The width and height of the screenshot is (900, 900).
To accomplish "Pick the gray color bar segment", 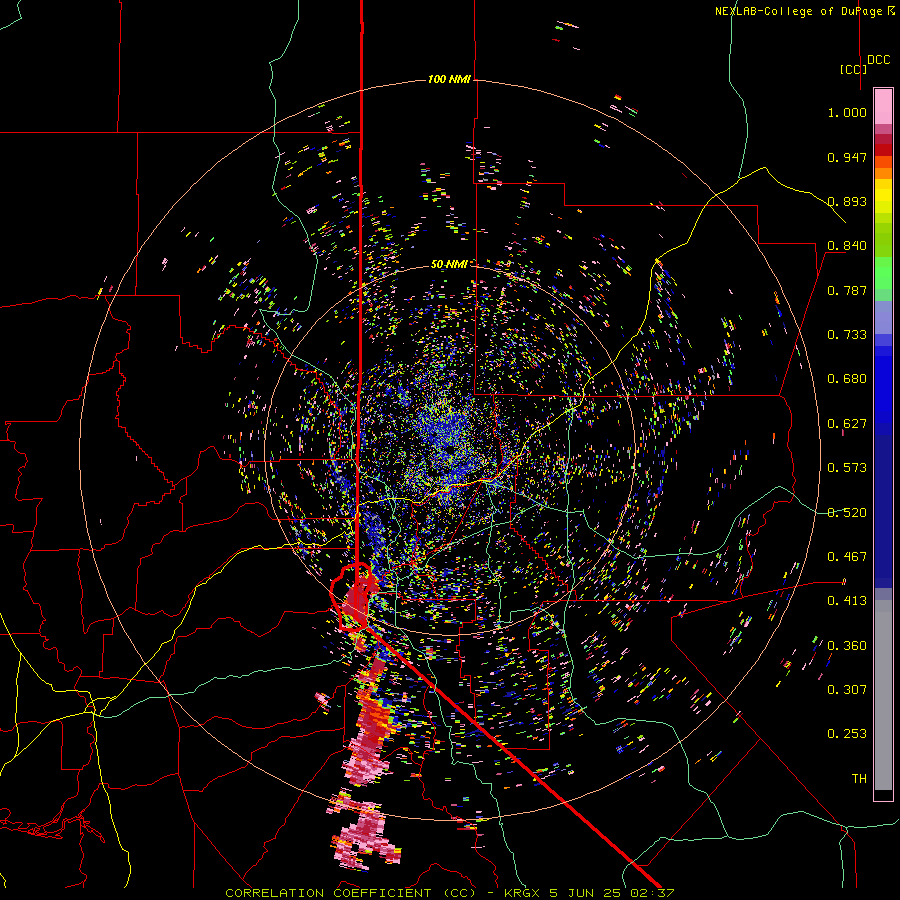I will coord(883,695).
